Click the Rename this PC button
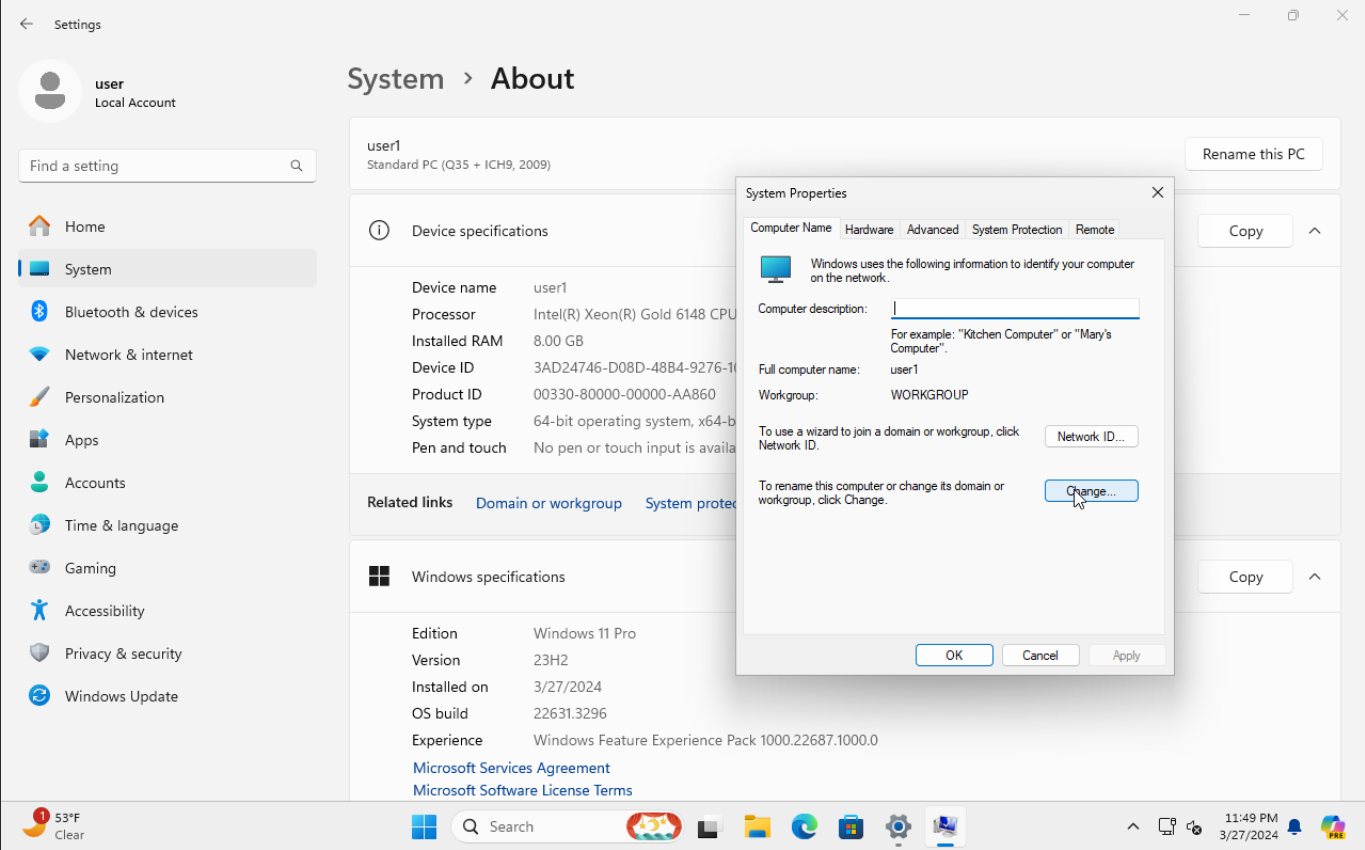This screenshot has width=1365, height=850. click(x=1253, y=154)
